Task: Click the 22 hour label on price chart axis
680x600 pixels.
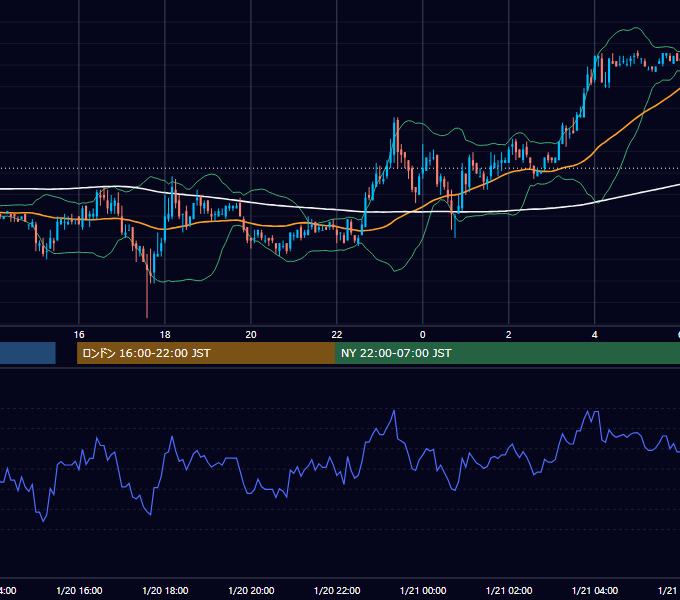Action: [337, 335]
